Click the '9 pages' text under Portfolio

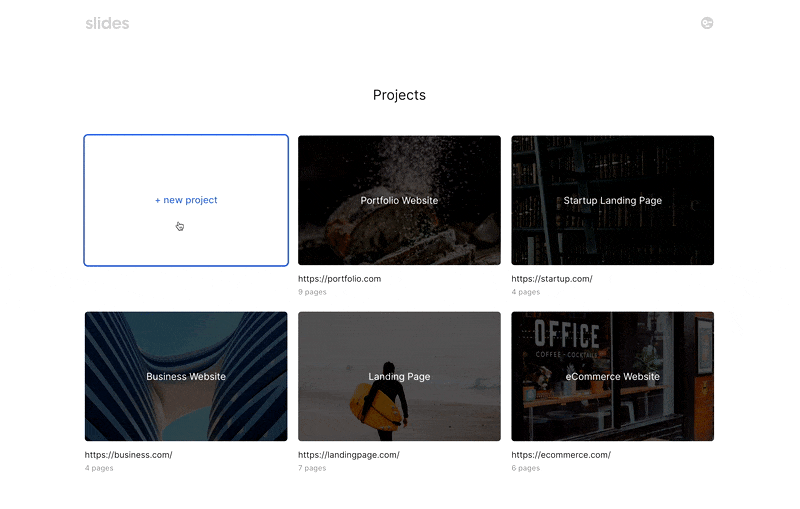(312, 292)
